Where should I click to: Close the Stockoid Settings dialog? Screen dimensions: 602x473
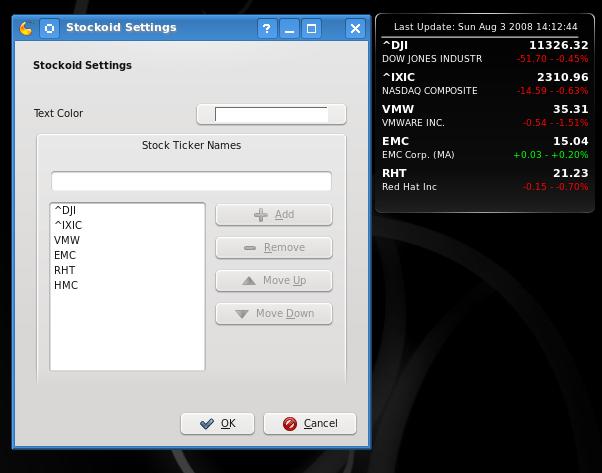(x=355, y=28)
